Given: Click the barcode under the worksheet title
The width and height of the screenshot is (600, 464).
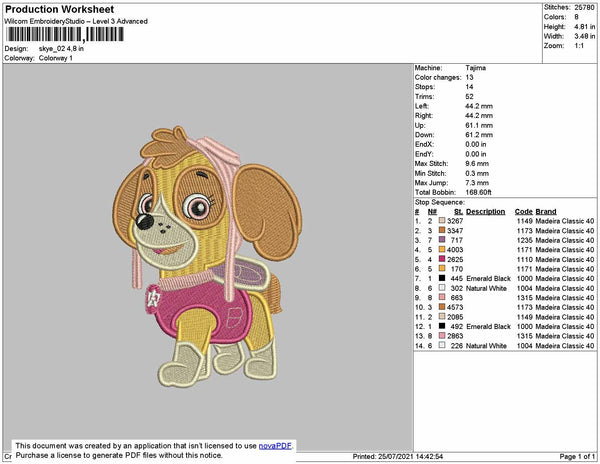Looking at the screenshot, I should (65, 34).
